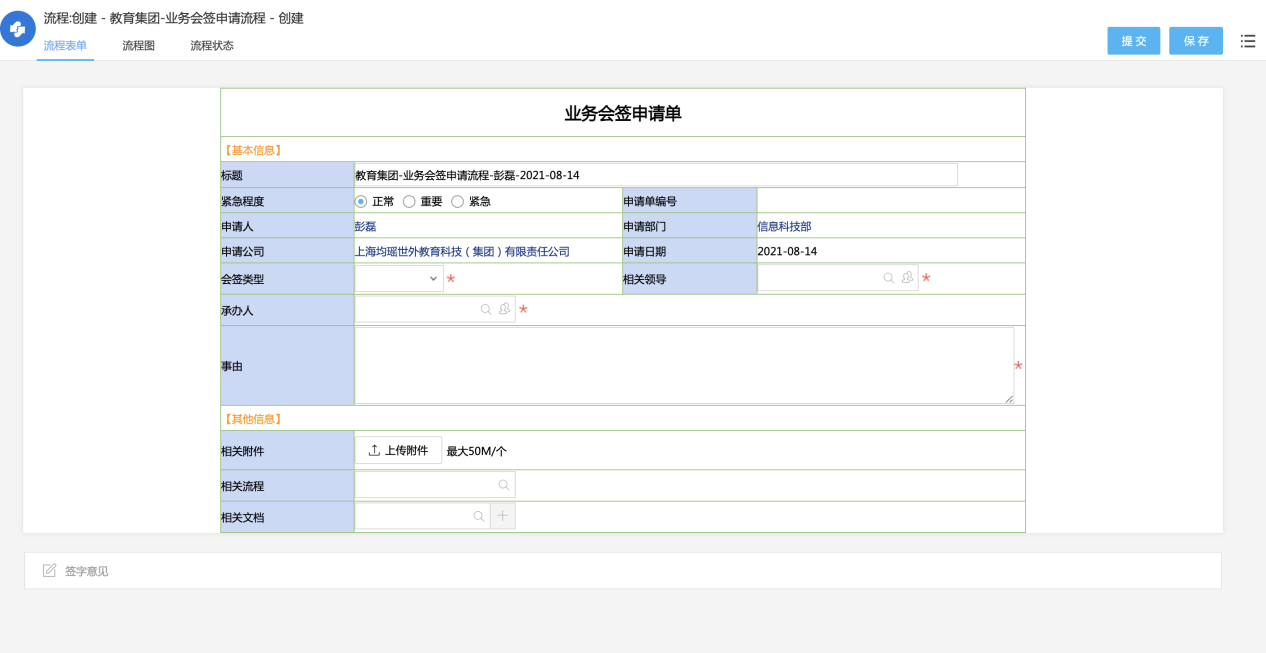The height and width of the screenshot is (653, 1266).
Task: Click the search icon in 相关文档 field
Action: tap(478, 516)
